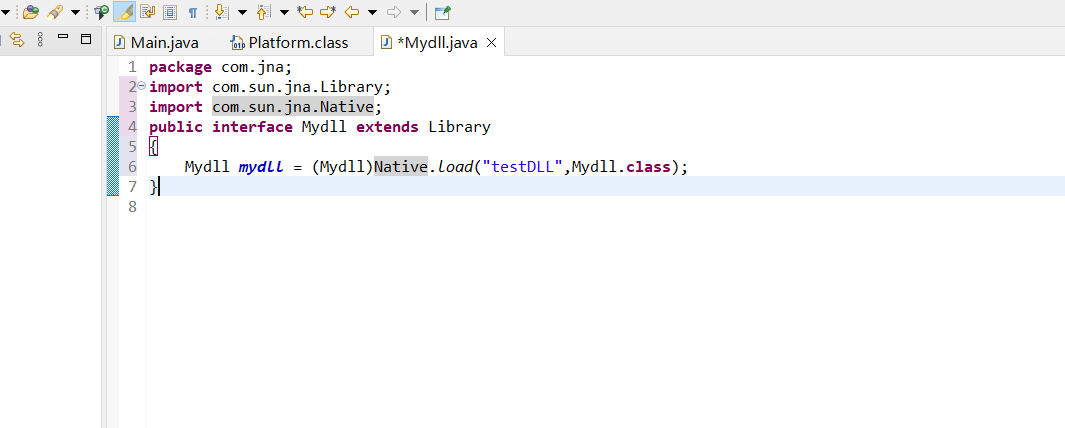This screenshot has width=1065, height=428.
Task: Open the Previous Annotation dropdown arrow
Action: [284, 12]
